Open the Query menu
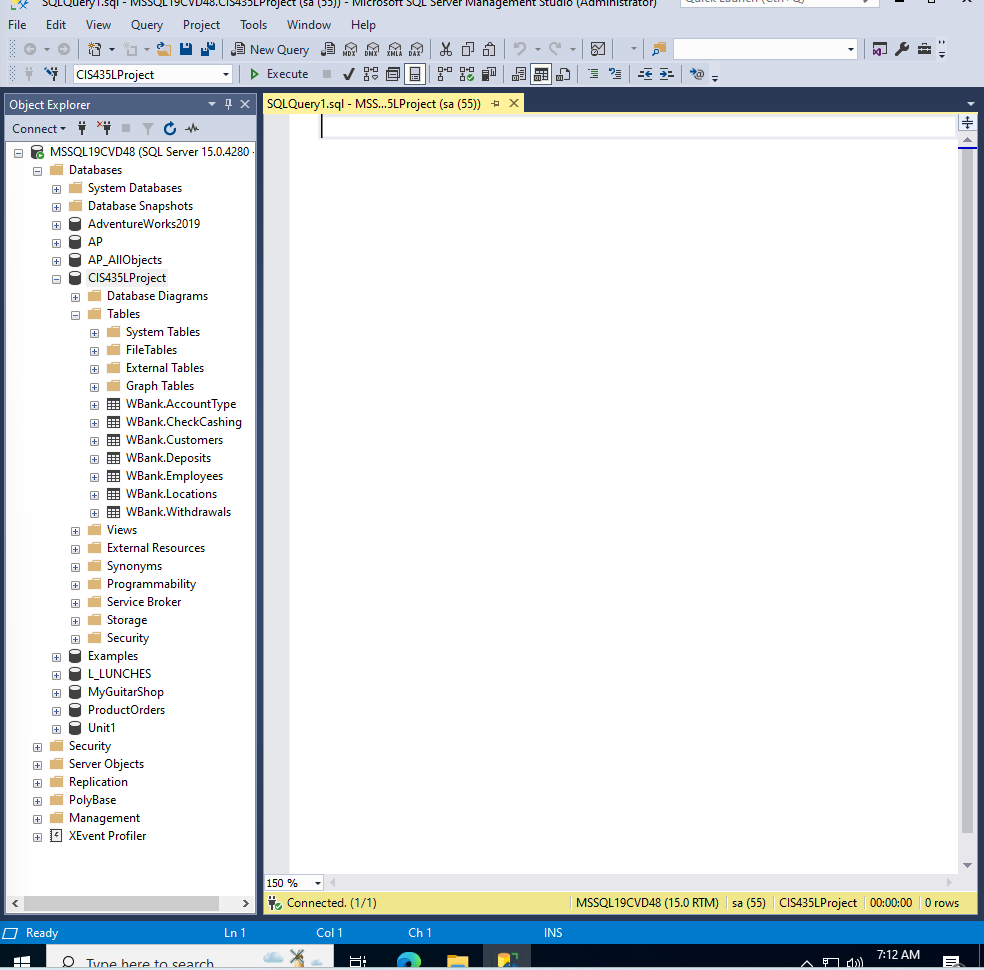 coord(146,25)
